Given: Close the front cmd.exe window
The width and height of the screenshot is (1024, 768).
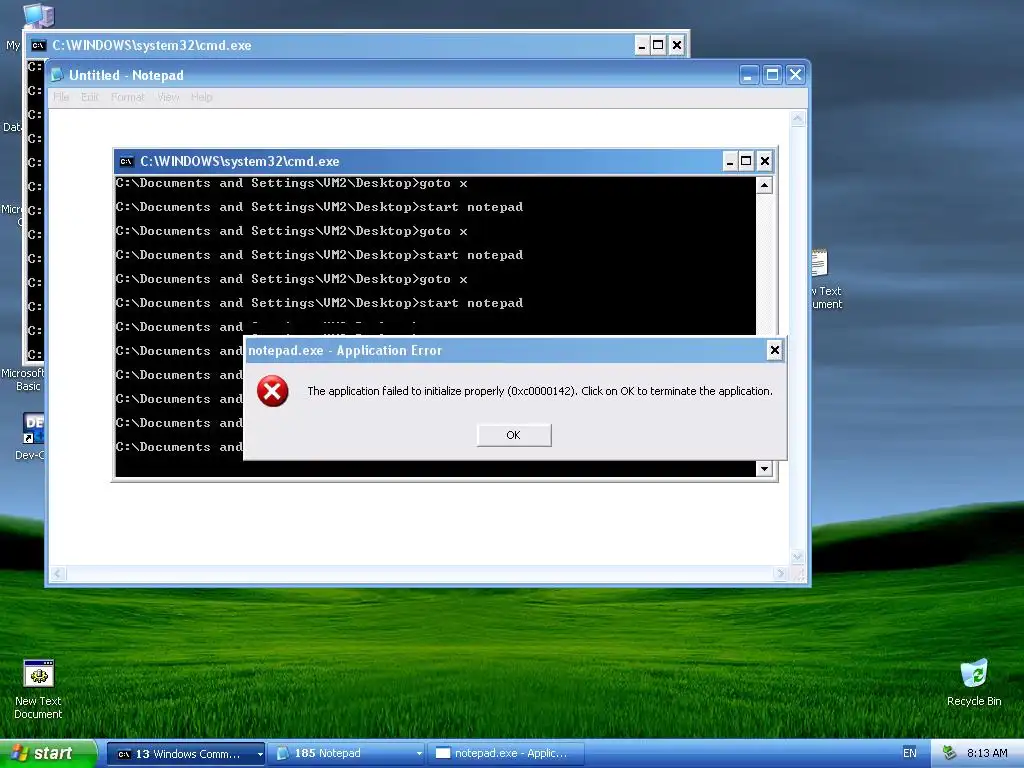Looking at the screenshot, I should pos(765,161).
